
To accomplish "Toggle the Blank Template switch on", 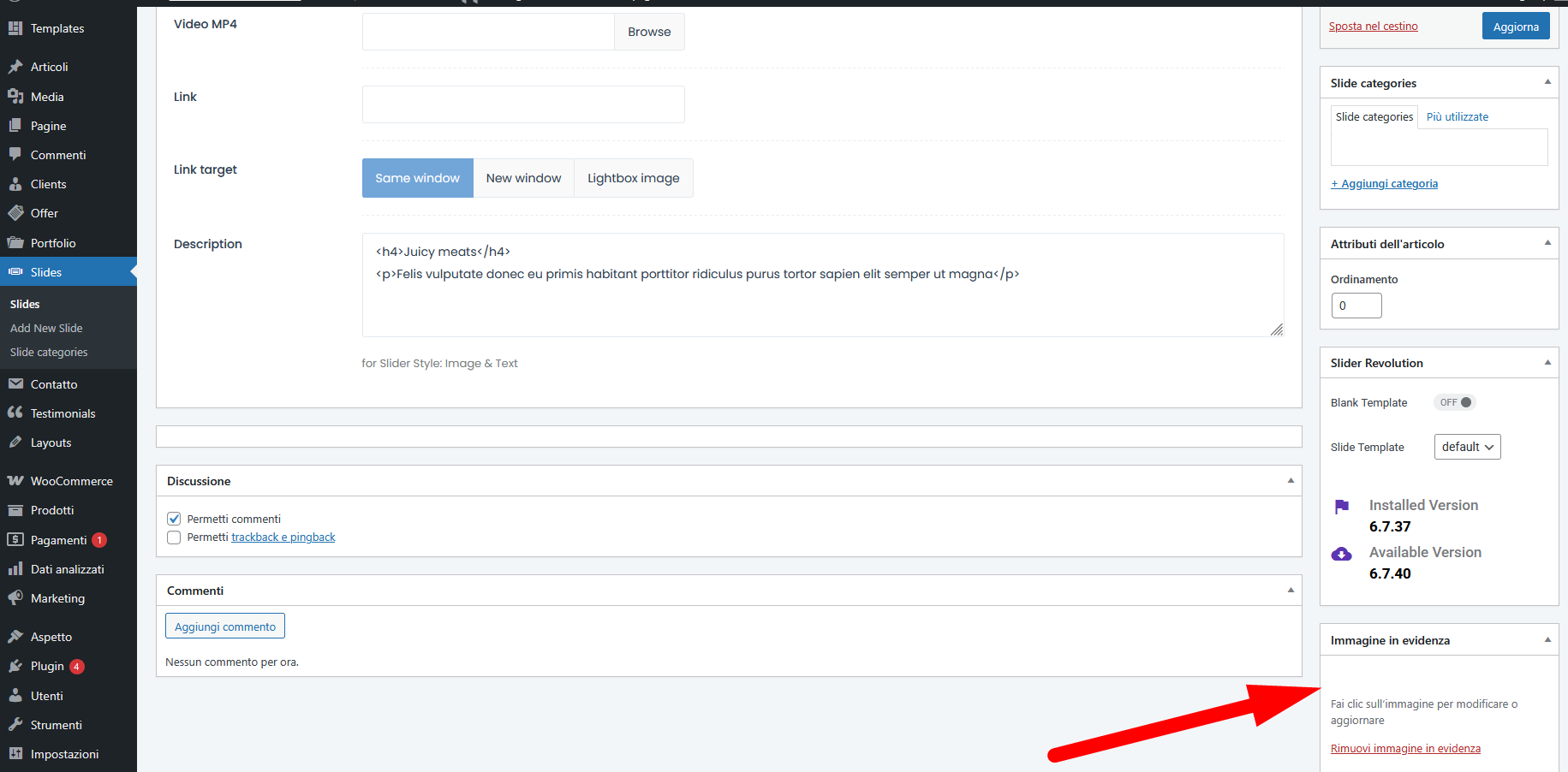I will point(1455,402).
